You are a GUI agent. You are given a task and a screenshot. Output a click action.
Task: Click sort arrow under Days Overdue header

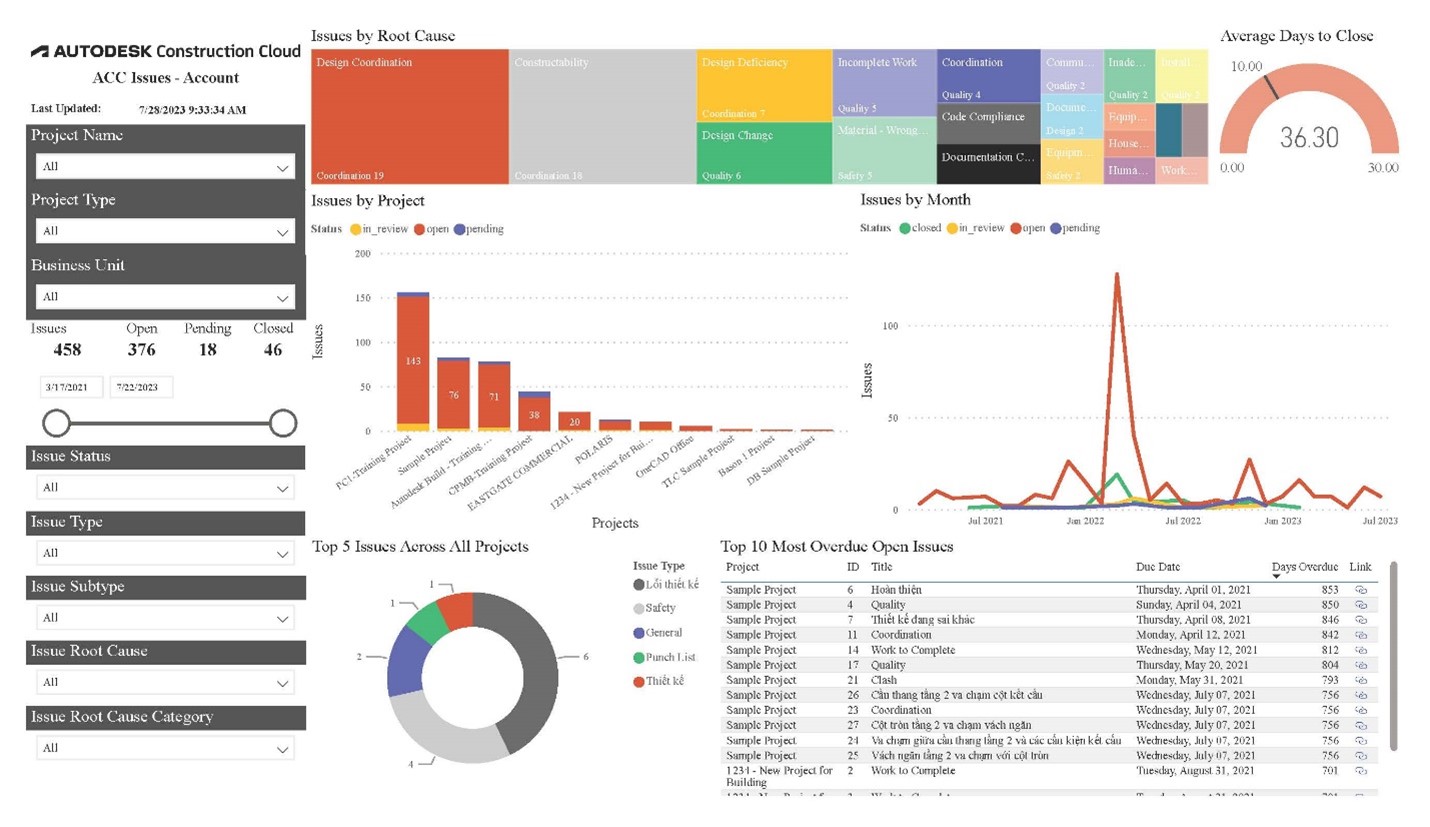[x=1277, y=577]
